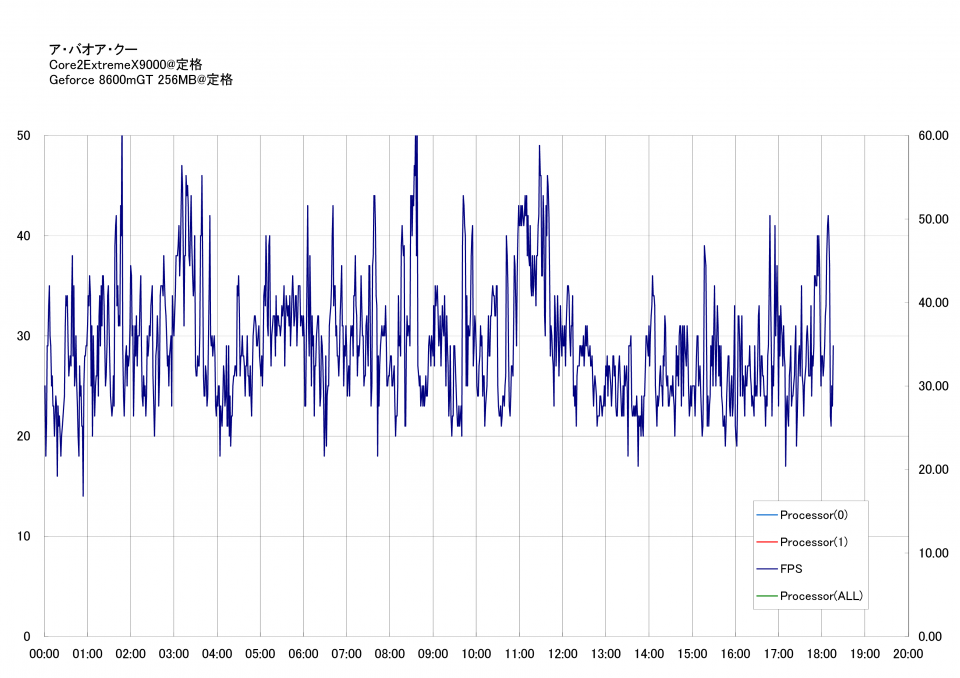Click the 00:00 time axis label
The image size is (960, 678).
[44, 654]
